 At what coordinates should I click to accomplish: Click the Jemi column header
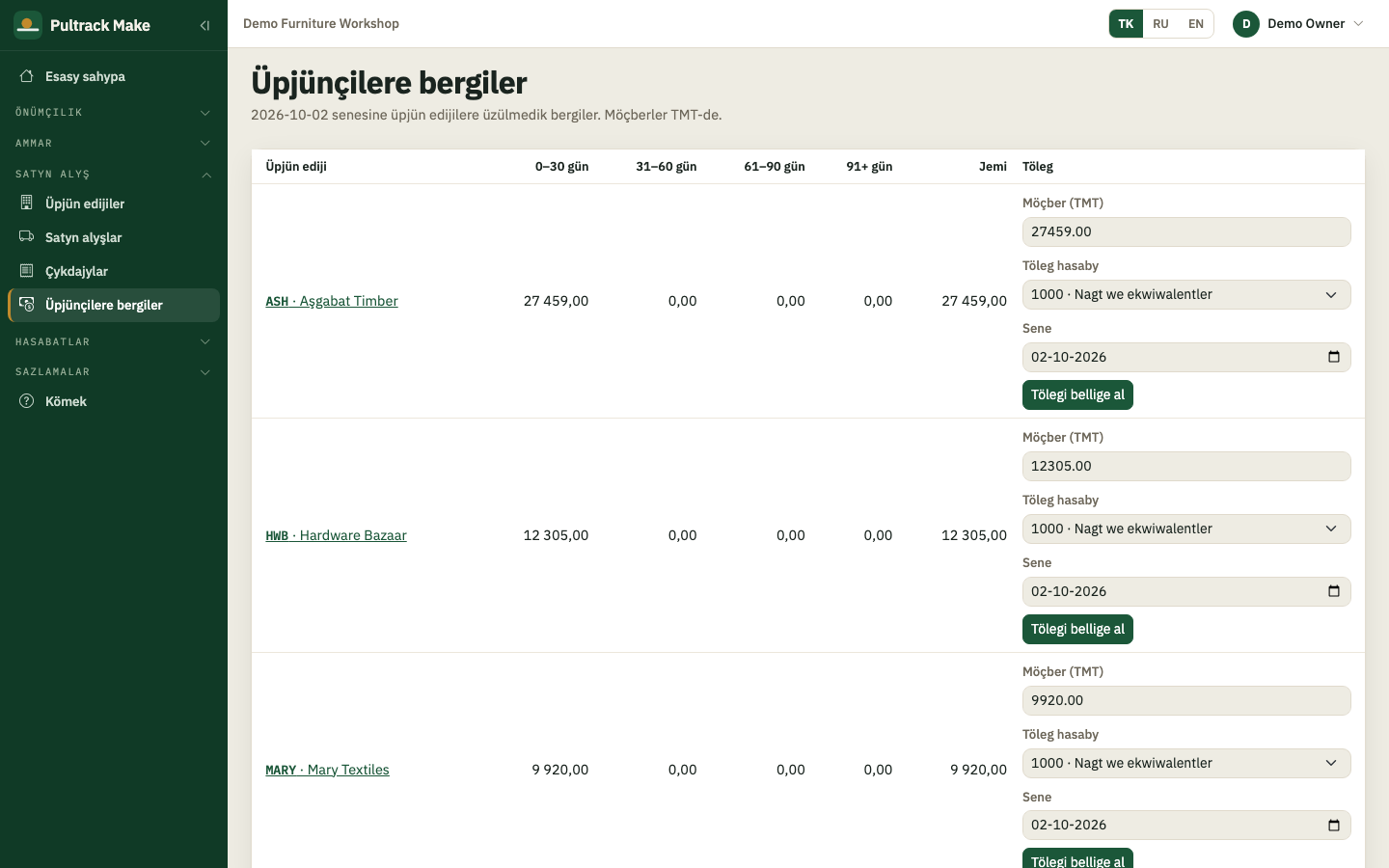(x=993, y=167)
